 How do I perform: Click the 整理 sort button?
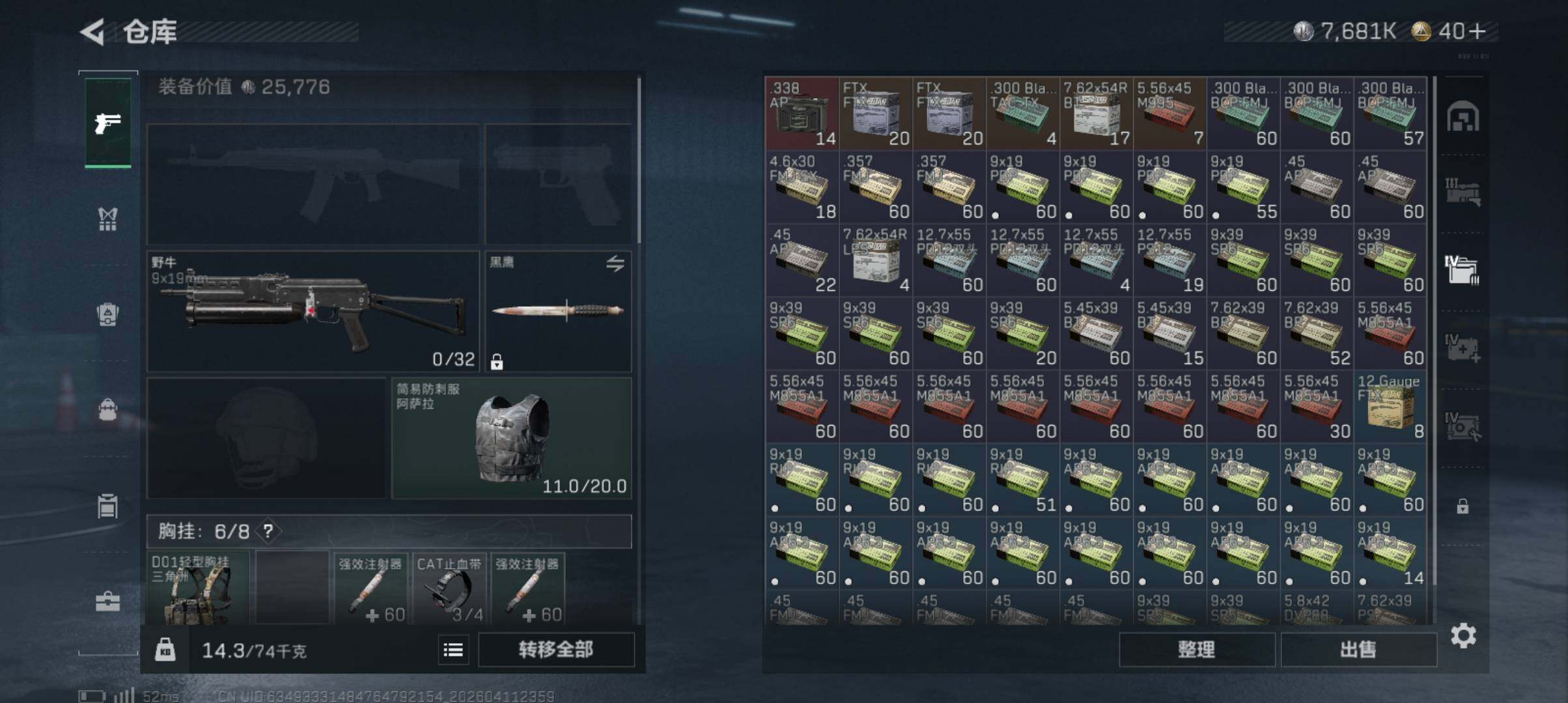coord(1197,650)
